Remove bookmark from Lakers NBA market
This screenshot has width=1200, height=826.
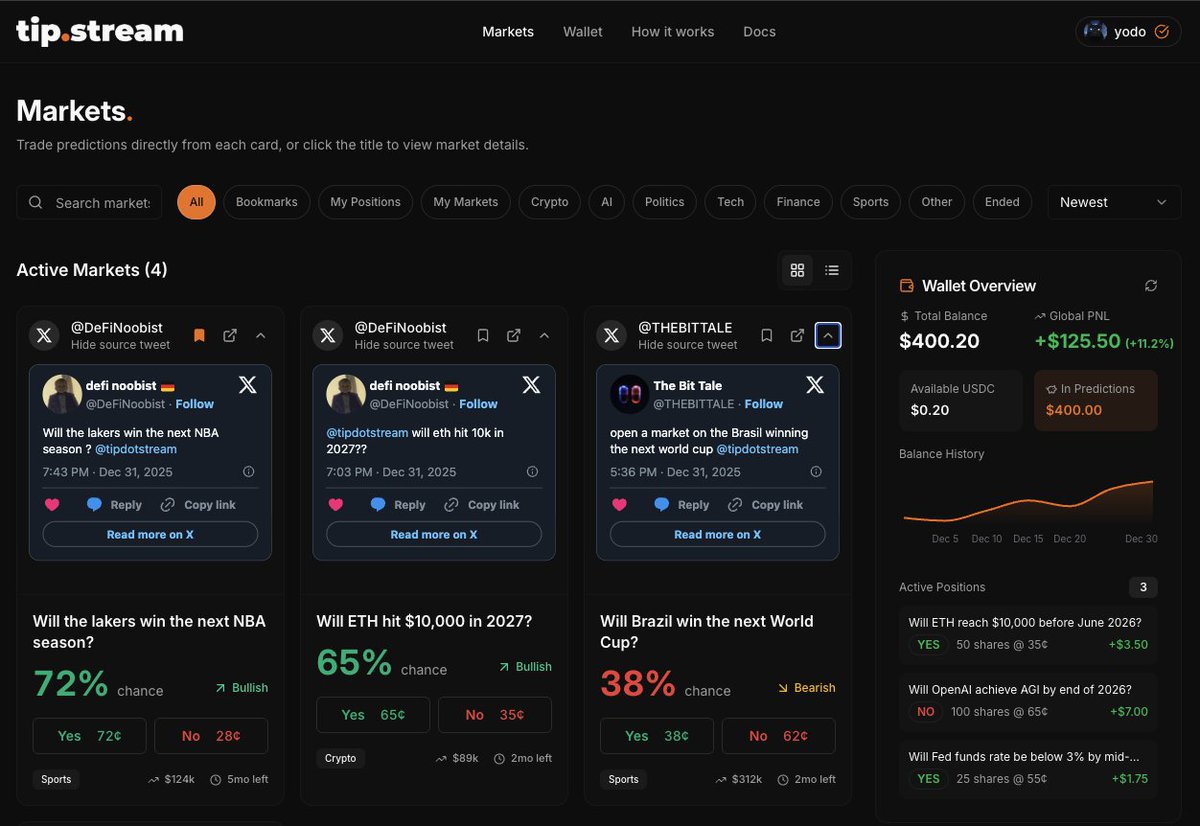point(199,335)
